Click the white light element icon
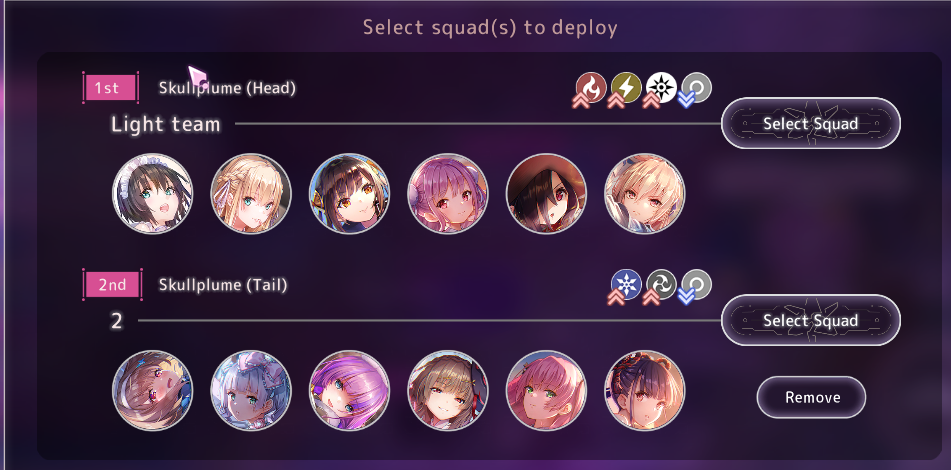 [661, 87]
